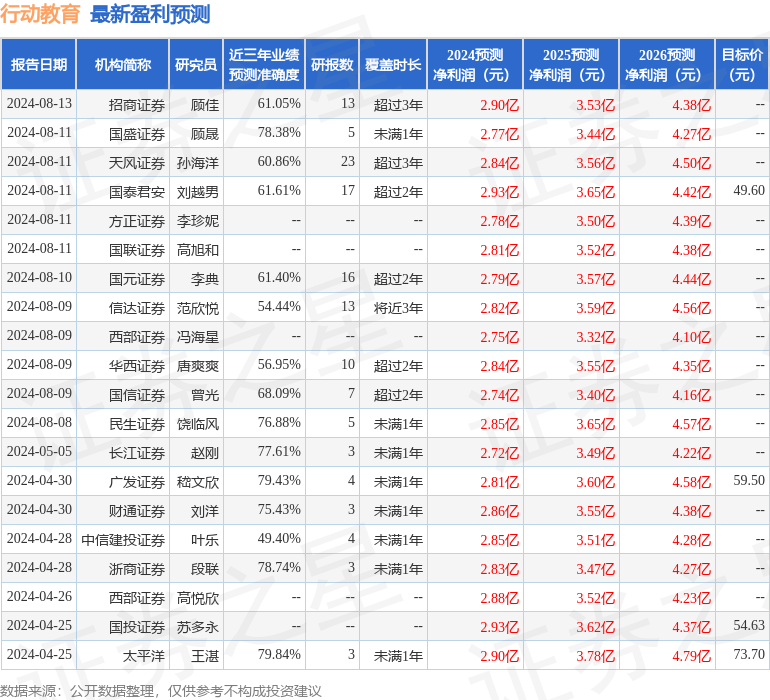Select the 2024-05-05 report date cell
The height and width of the screenshot is (700, 770).
39,453
